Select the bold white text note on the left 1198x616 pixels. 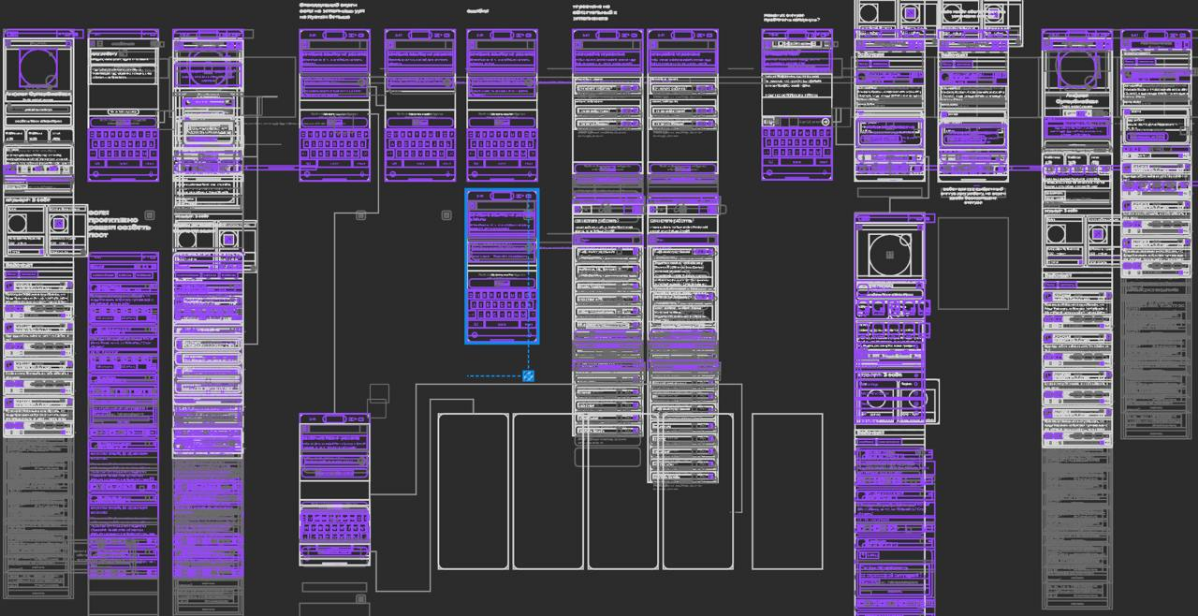[119, 225]
